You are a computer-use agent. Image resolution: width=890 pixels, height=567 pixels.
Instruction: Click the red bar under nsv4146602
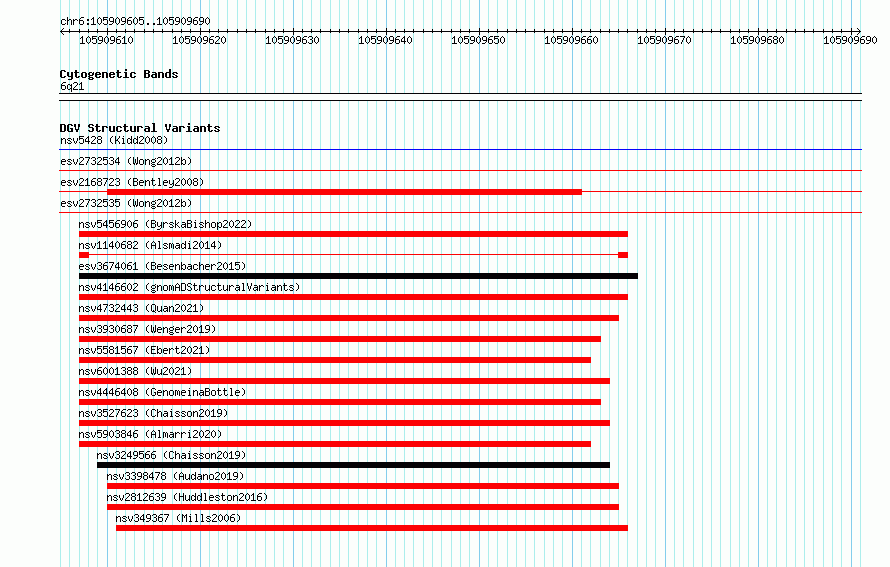tap(353, 297)
